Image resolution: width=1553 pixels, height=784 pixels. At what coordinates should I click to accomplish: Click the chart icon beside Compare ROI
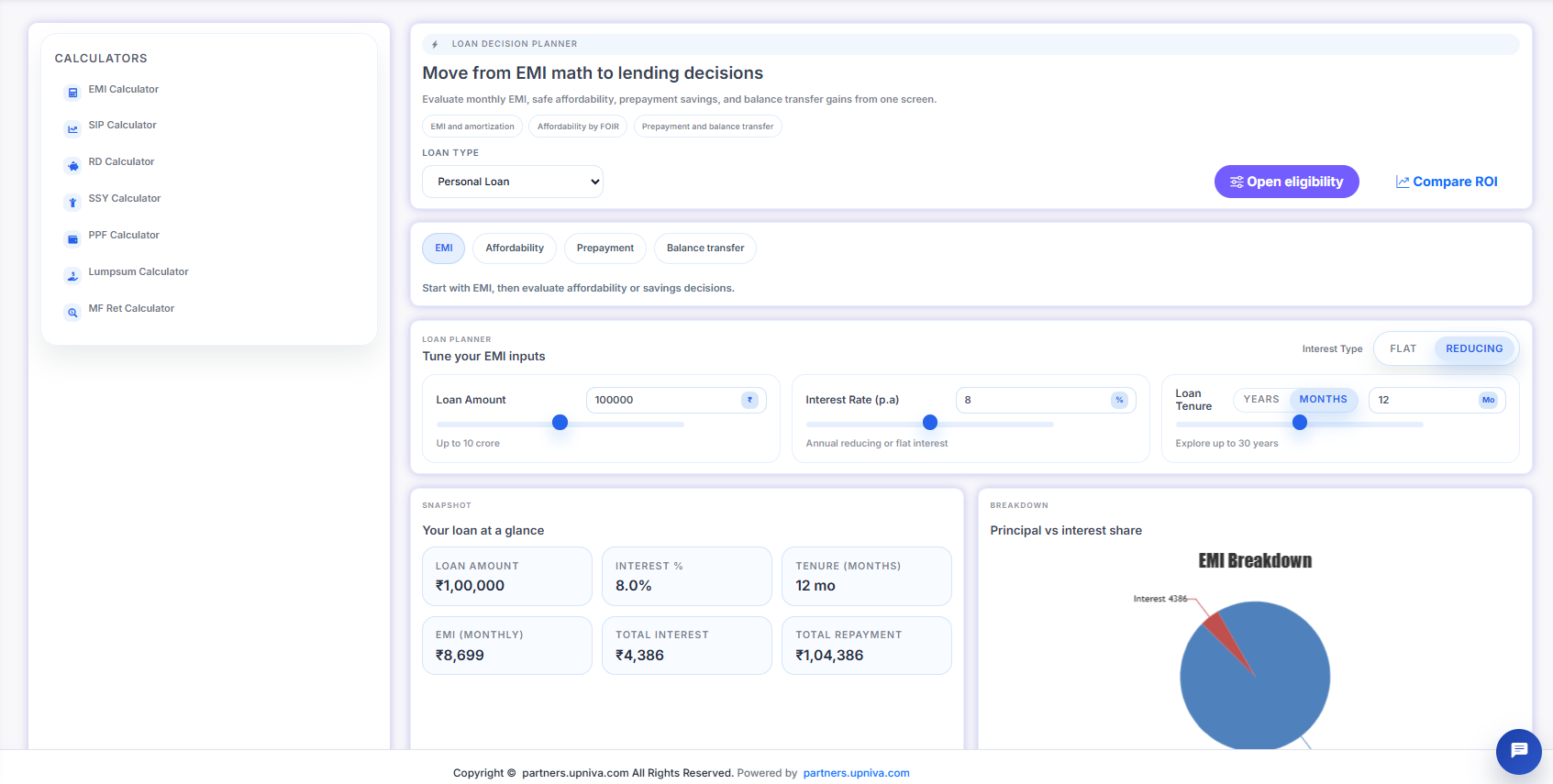(x=1403, y=182)
